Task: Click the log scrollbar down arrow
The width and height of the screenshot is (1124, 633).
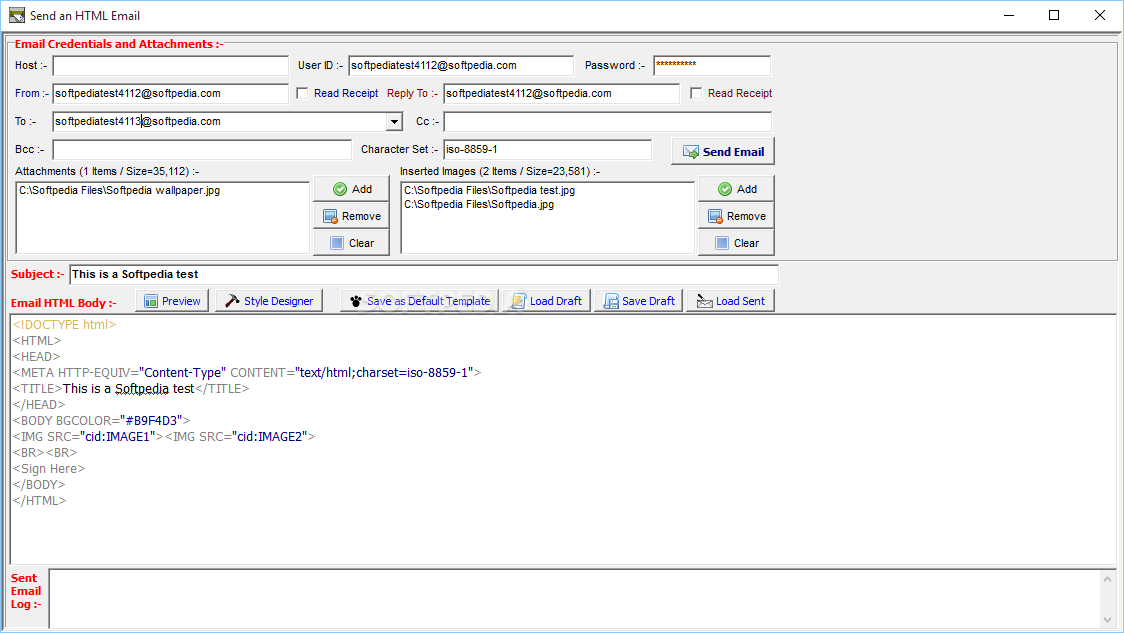Action: point(1108,620)
